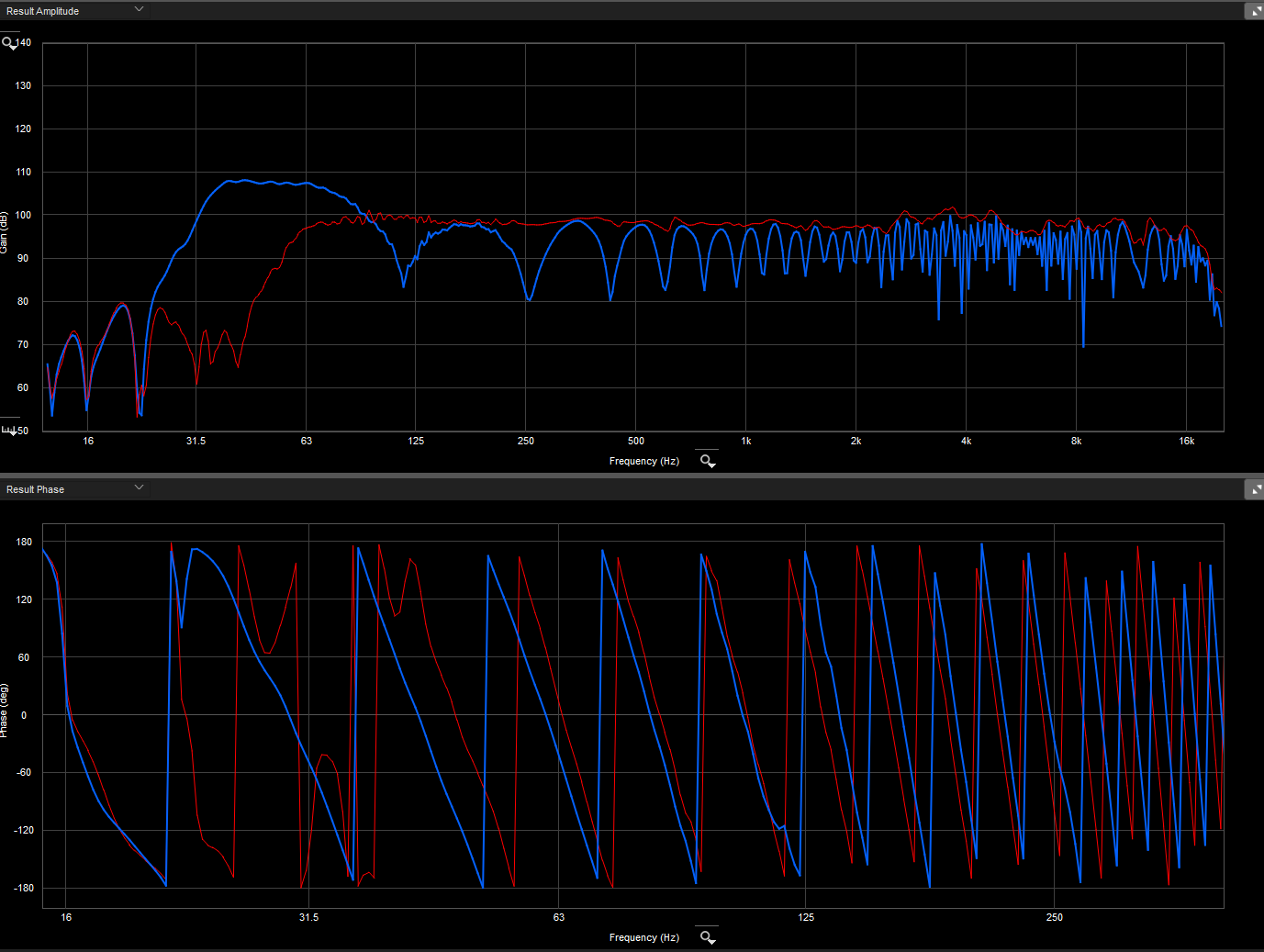Click the gain axis zoom magnifier icon
Image resolution: width=1264 pixels, height=952 pixels.
(9, 43)
